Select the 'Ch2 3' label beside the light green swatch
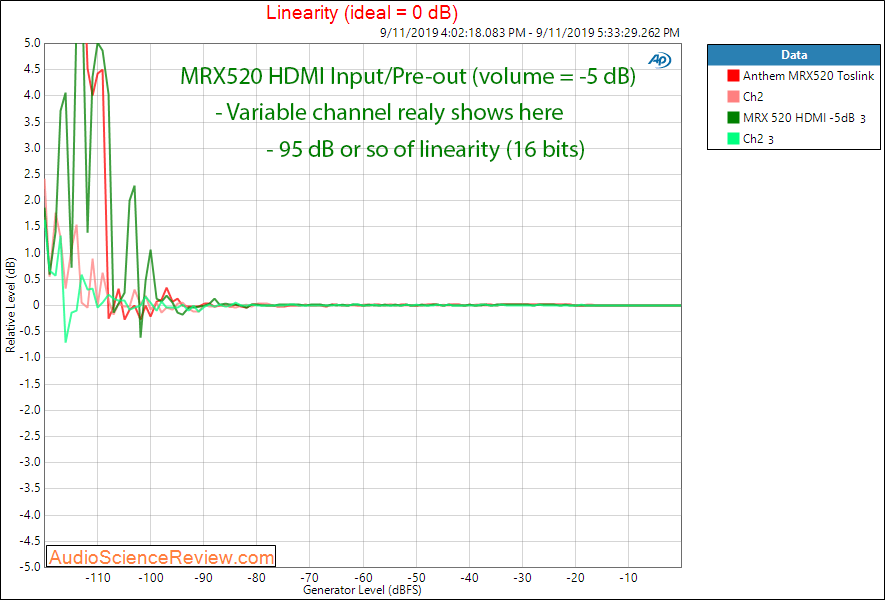885x600 pixels. (x=758, y=139)
